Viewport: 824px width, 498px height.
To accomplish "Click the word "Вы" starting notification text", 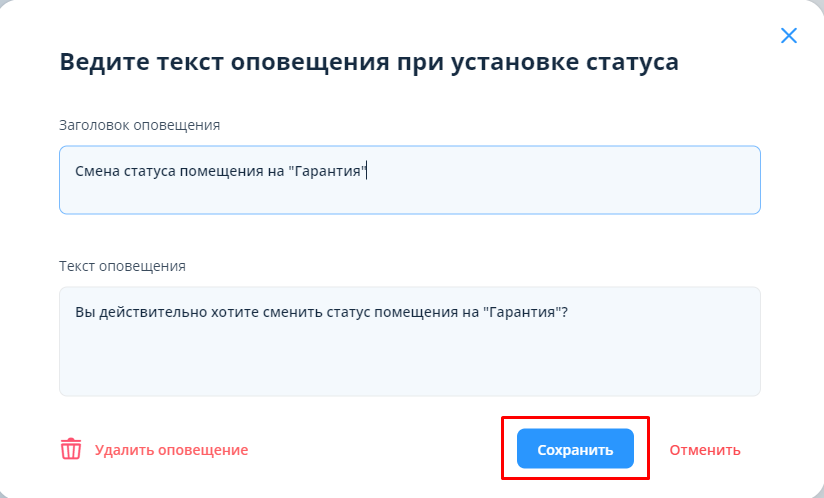I will pyautogui.click(x=85, y=312).
